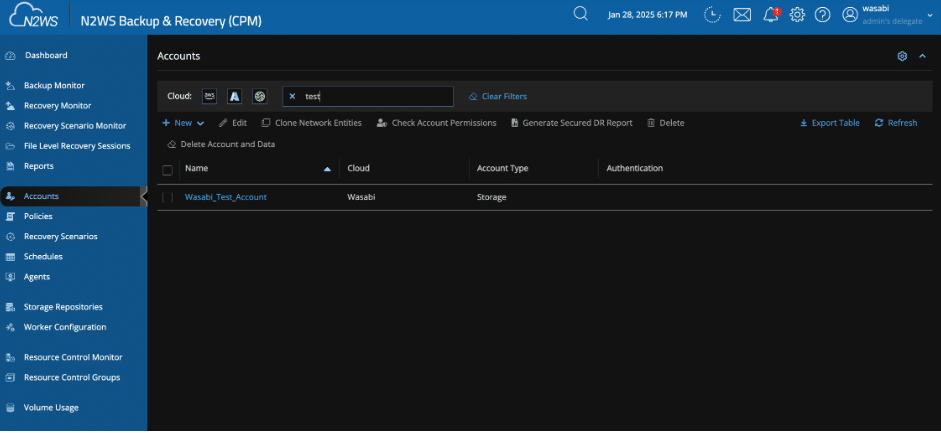This screenshot has width=941, height=433.
Task: Click the date and time display
Action: [x=647, y=15]
